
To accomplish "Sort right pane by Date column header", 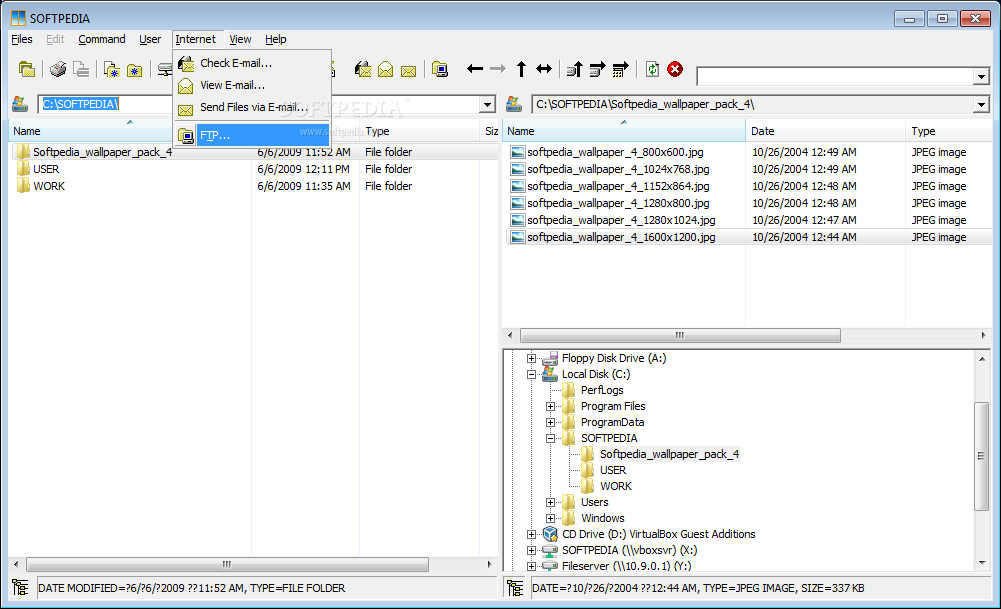I will 825,131.
